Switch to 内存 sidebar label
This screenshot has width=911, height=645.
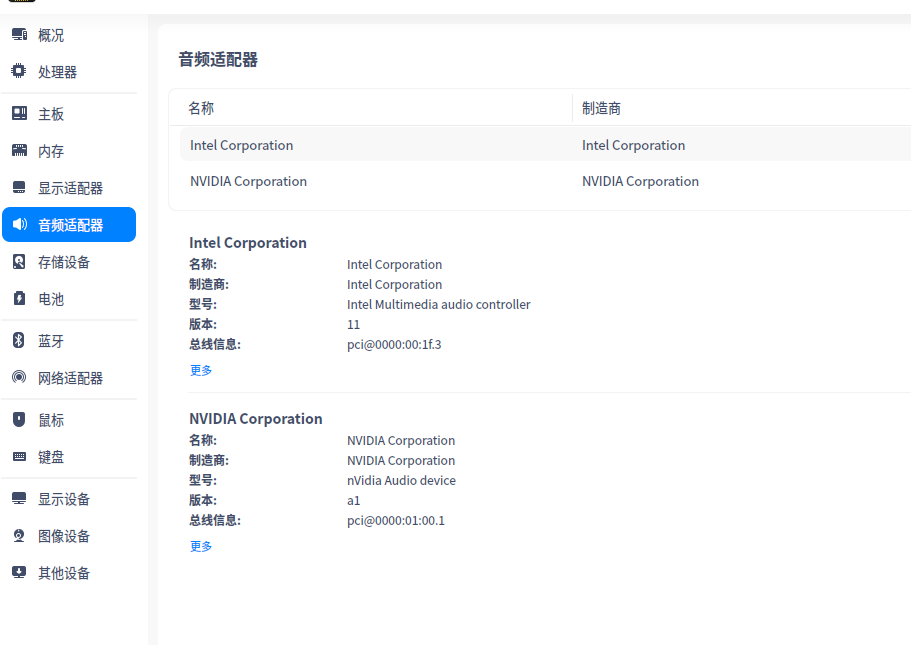pyautogui.click(x=51, y=151)
